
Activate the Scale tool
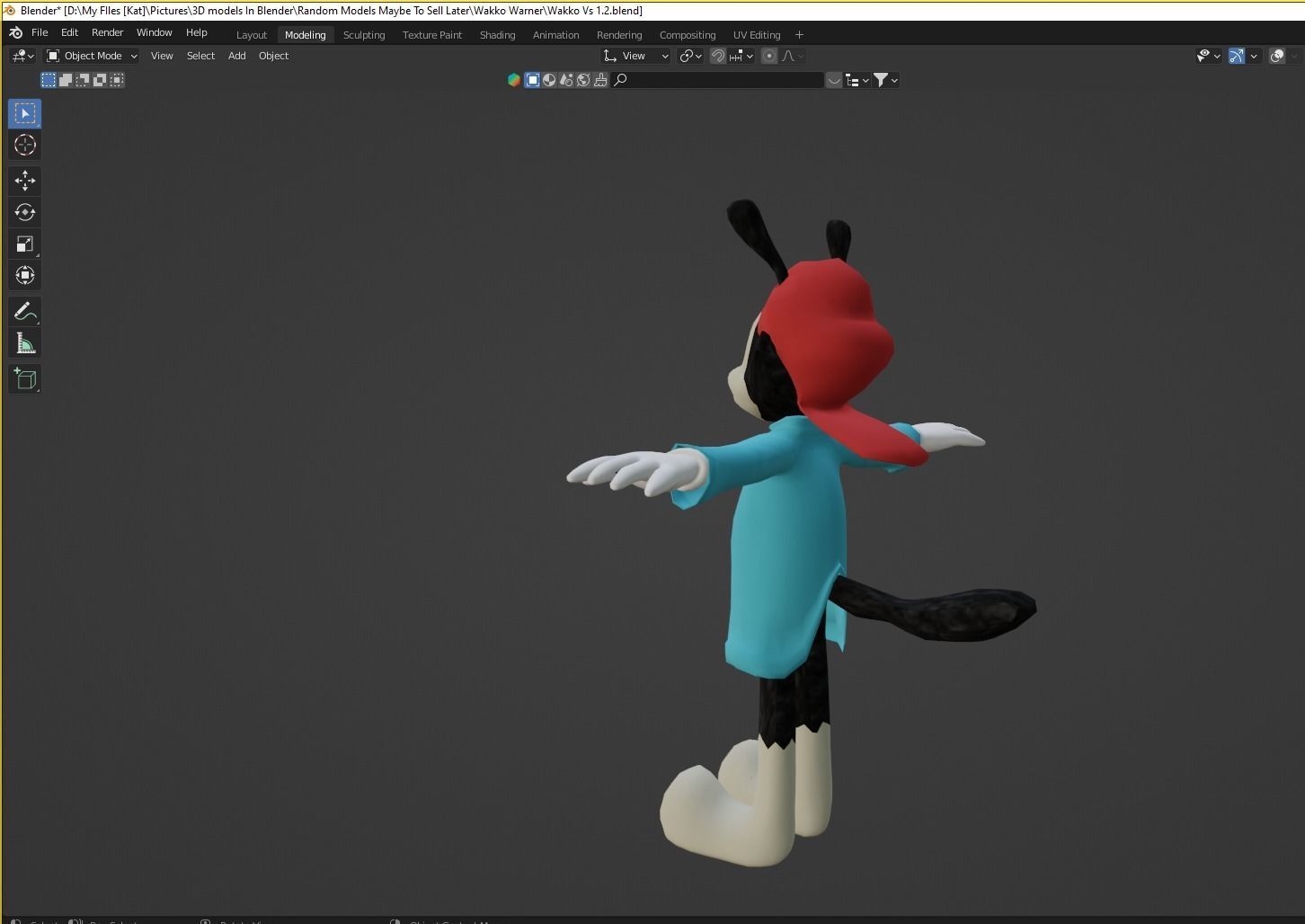25,244
